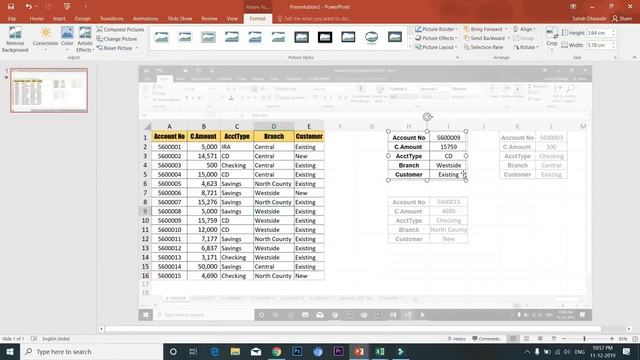Switch to the Design tab
The width and height of the screenshot is (640, 360).
82,19
